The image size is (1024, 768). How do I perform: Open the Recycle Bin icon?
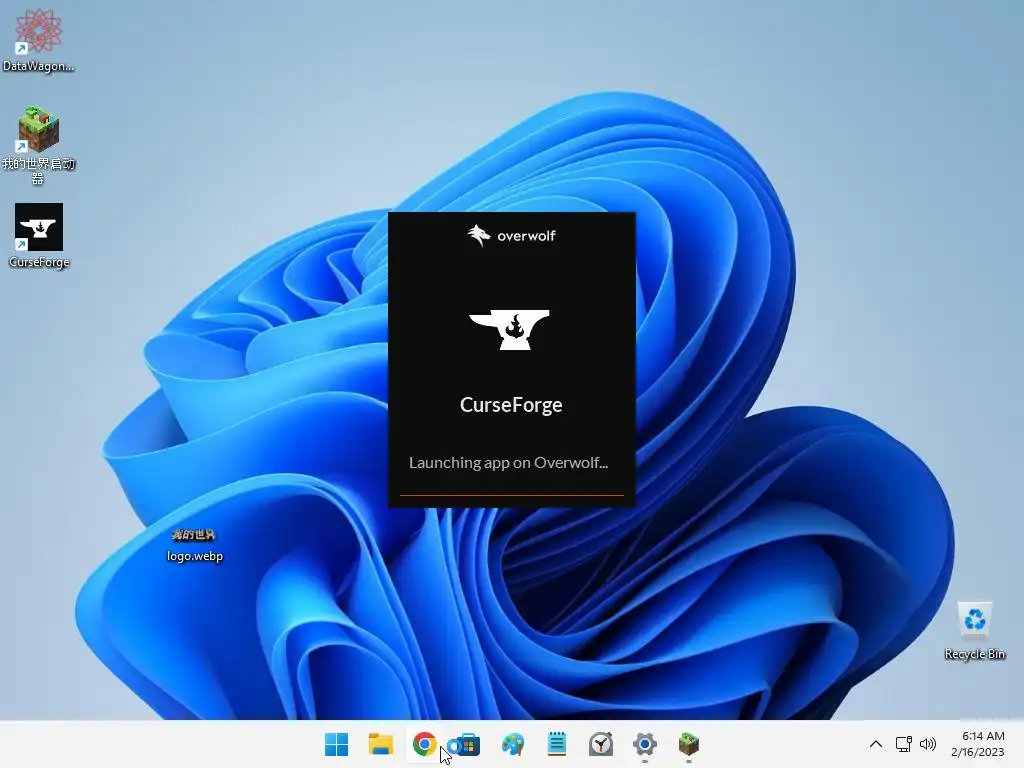974,631
